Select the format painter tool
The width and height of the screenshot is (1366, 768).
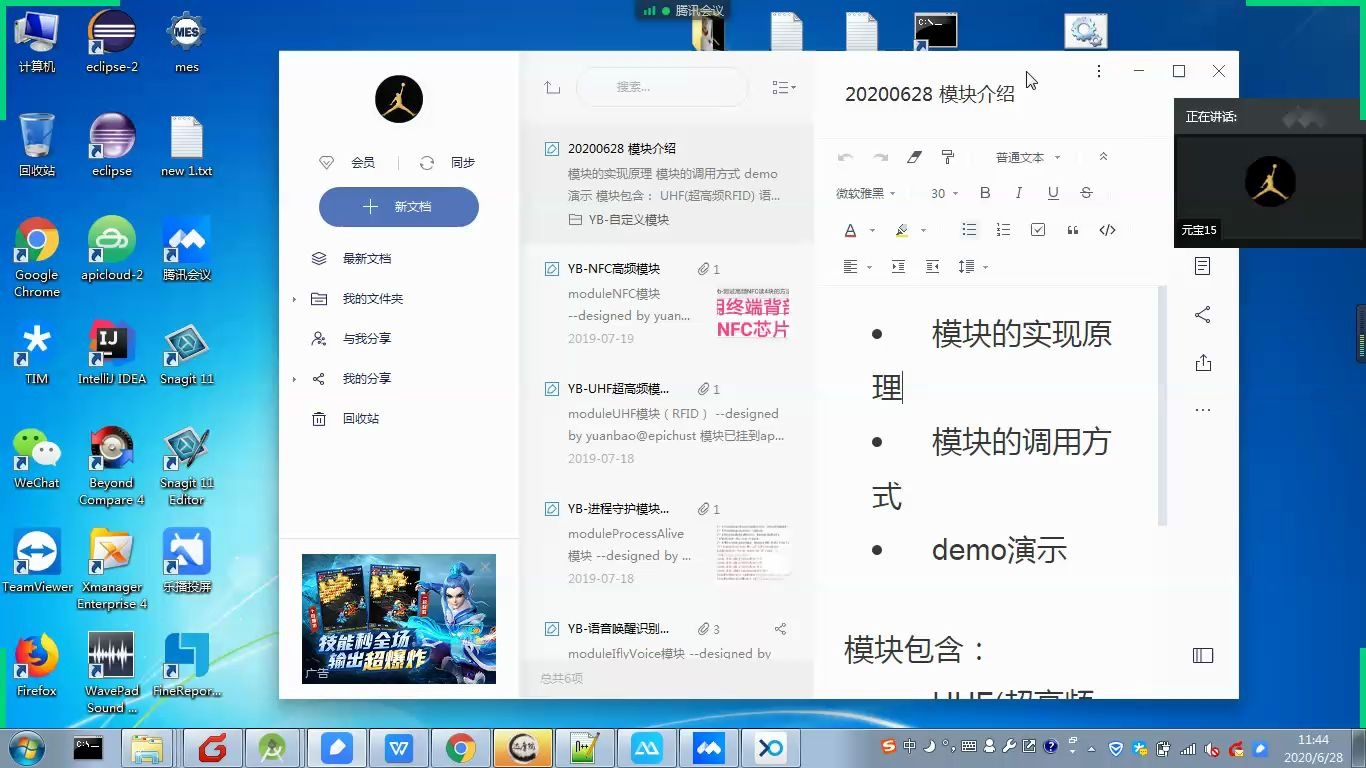pyautogui.click(x=947, y=157)
